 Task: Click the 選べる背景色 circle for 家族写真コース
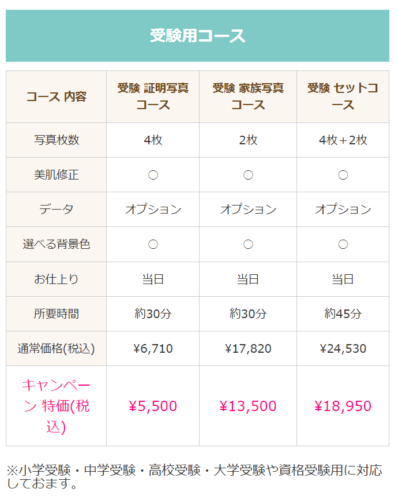248,244
